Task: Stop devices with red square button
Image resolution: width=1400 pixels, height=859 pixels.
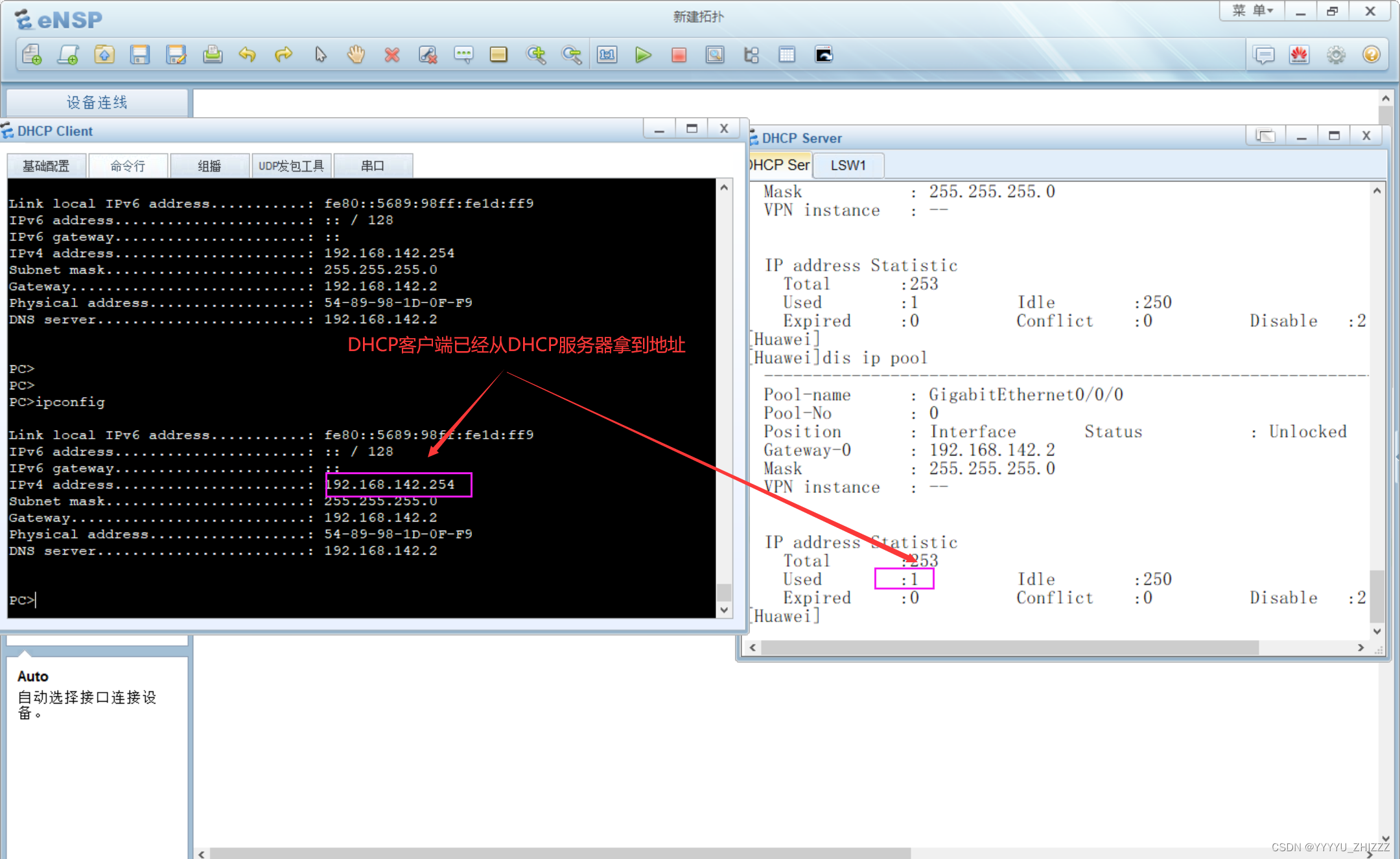Action: [679, 55]
